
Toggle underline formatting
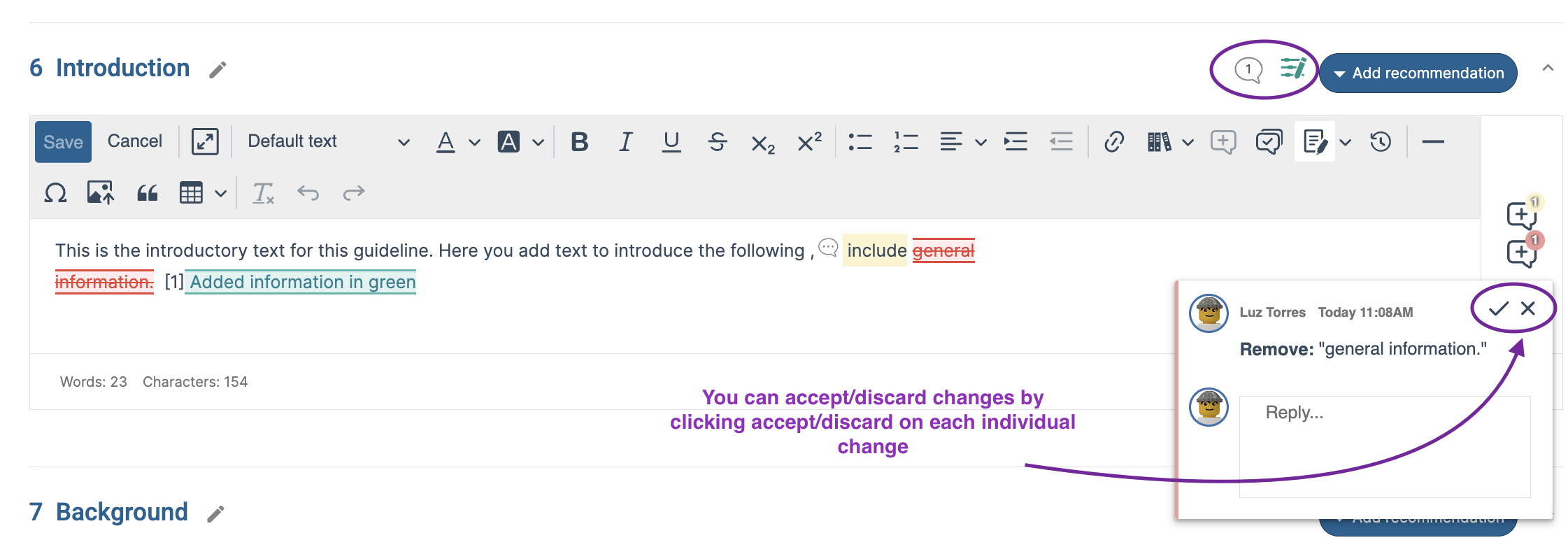pyautogui.click(x=671, y=142)
